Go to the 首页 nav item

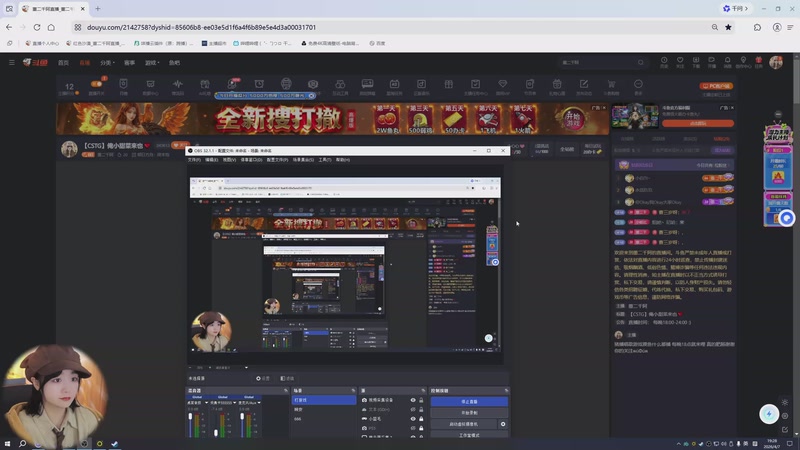click(x=63, y=63)
